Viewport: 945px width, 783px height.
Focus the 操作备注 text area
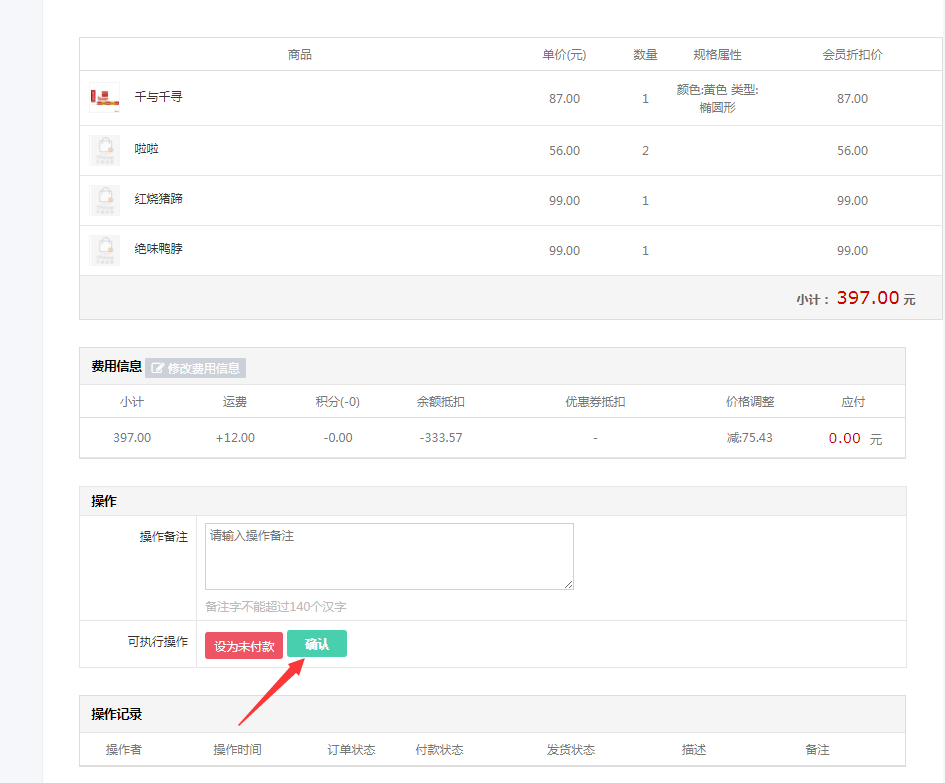click(x=389, y=556)
